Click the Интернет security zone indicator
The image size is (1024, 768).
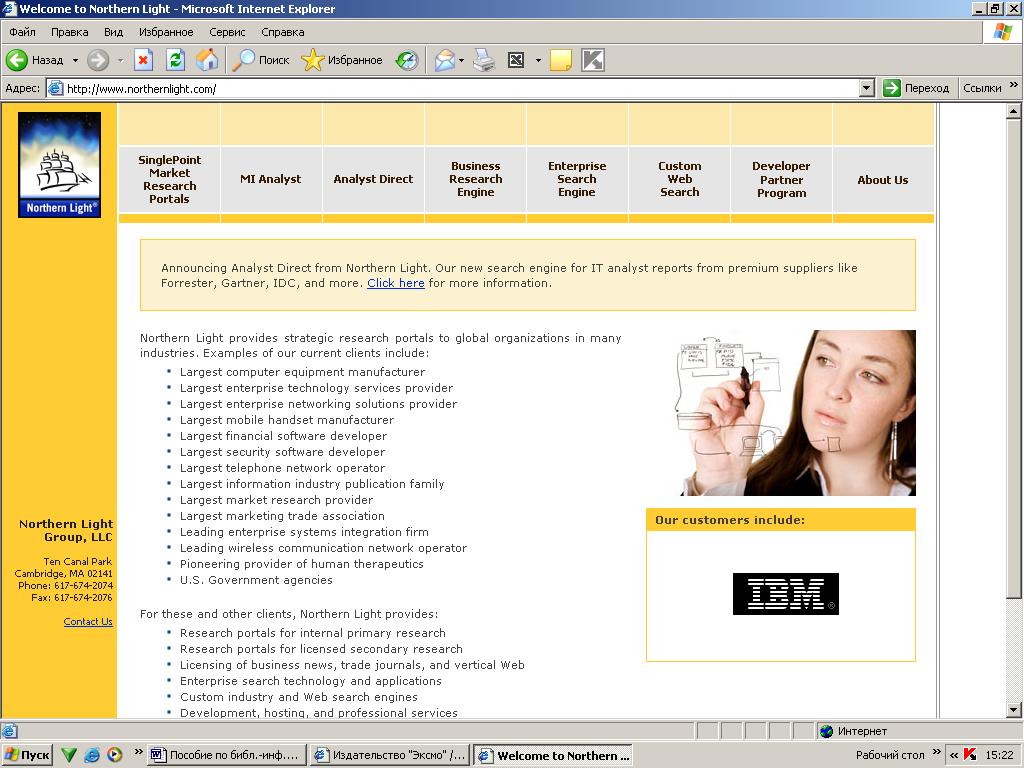(854, 731)
